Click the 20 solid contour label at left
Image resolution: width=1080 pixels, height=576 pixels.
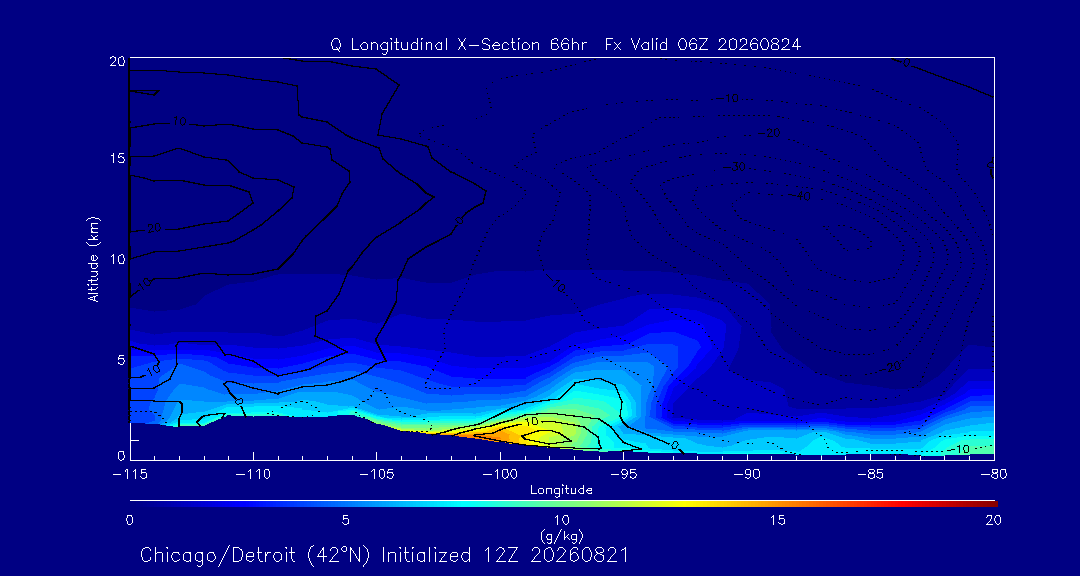point(154,228)
